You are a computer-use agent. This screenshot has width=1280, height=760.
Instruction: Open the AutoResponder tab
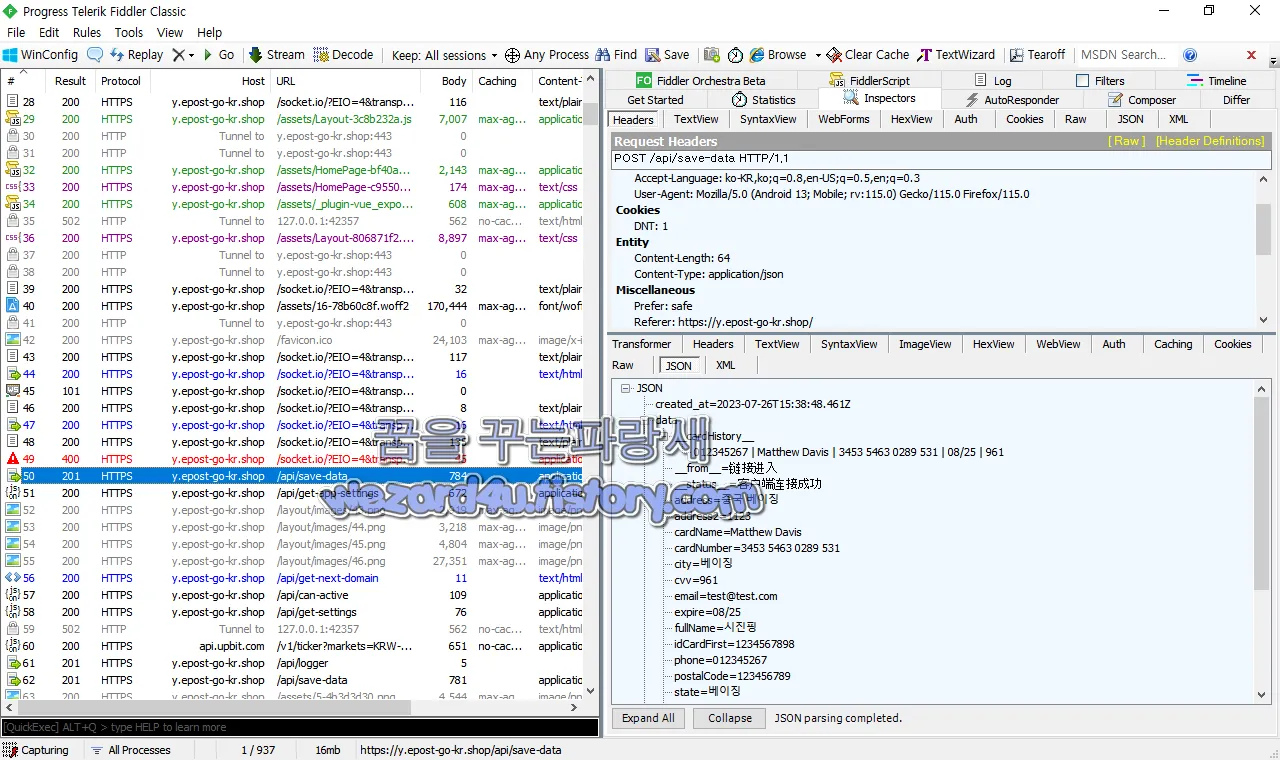pyautogui.click(x=1011, y=100)
